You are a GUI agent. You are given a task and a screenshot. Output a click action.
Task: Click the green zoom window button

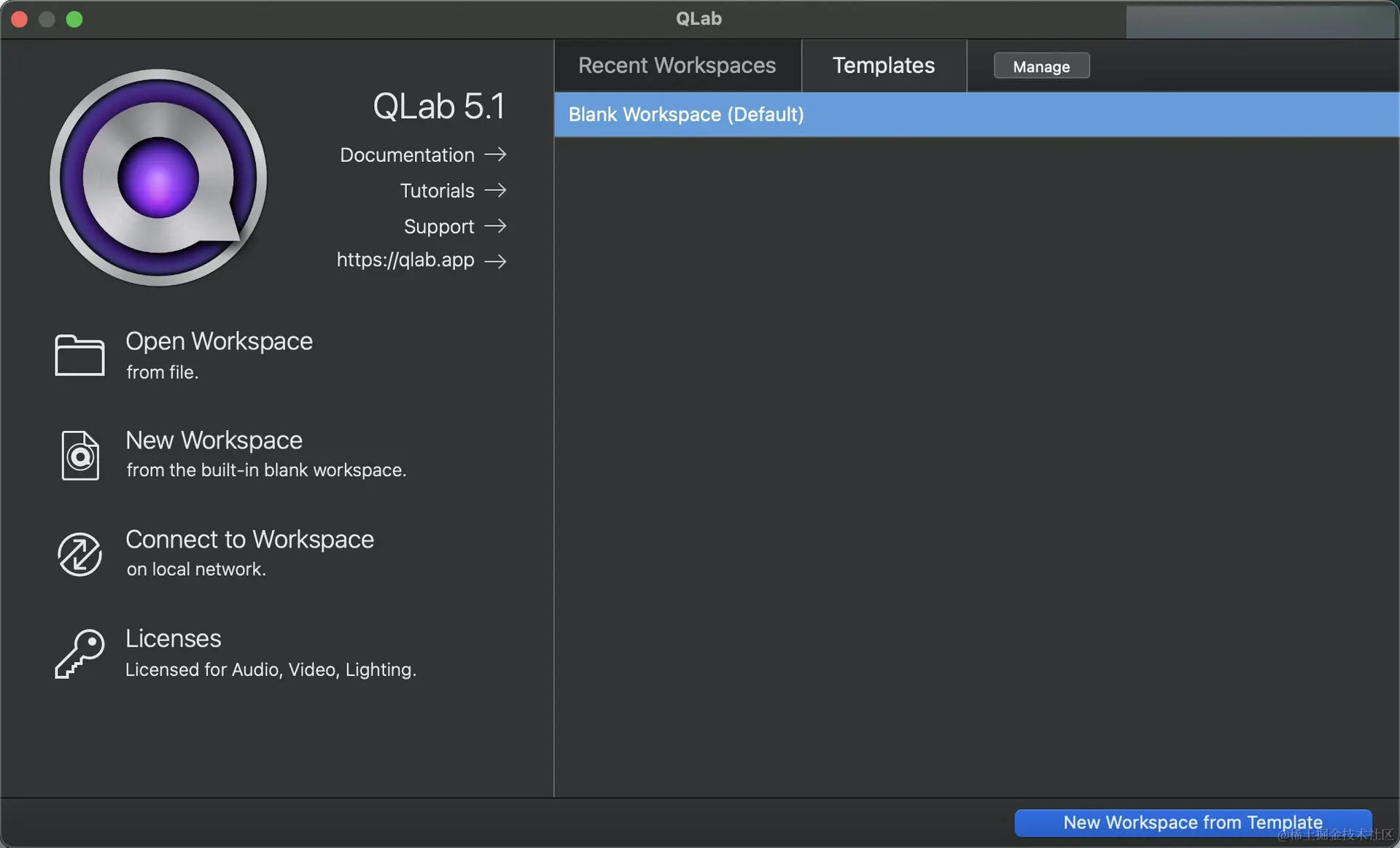[74, 19]
